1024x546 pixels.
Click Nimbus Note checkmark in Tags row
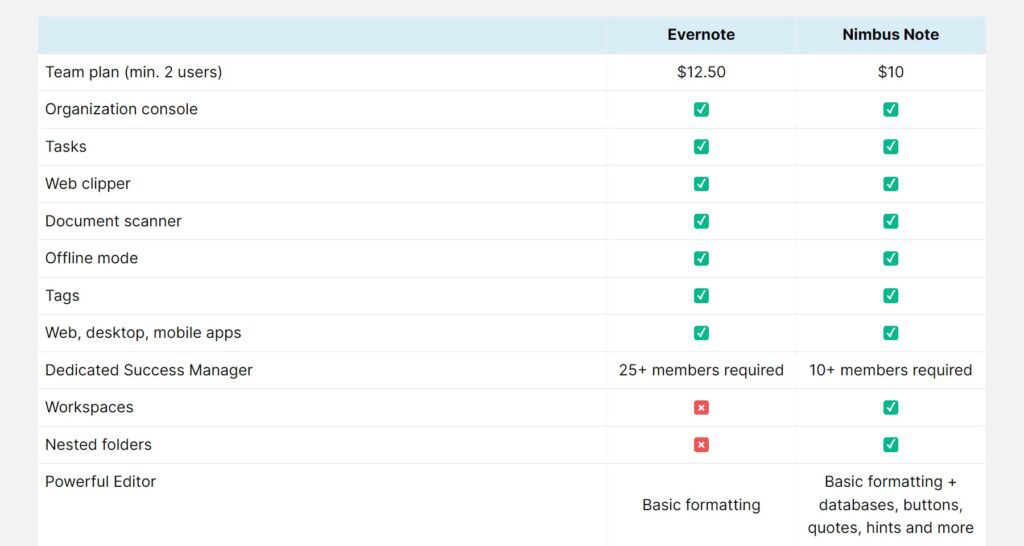[890, 295]
